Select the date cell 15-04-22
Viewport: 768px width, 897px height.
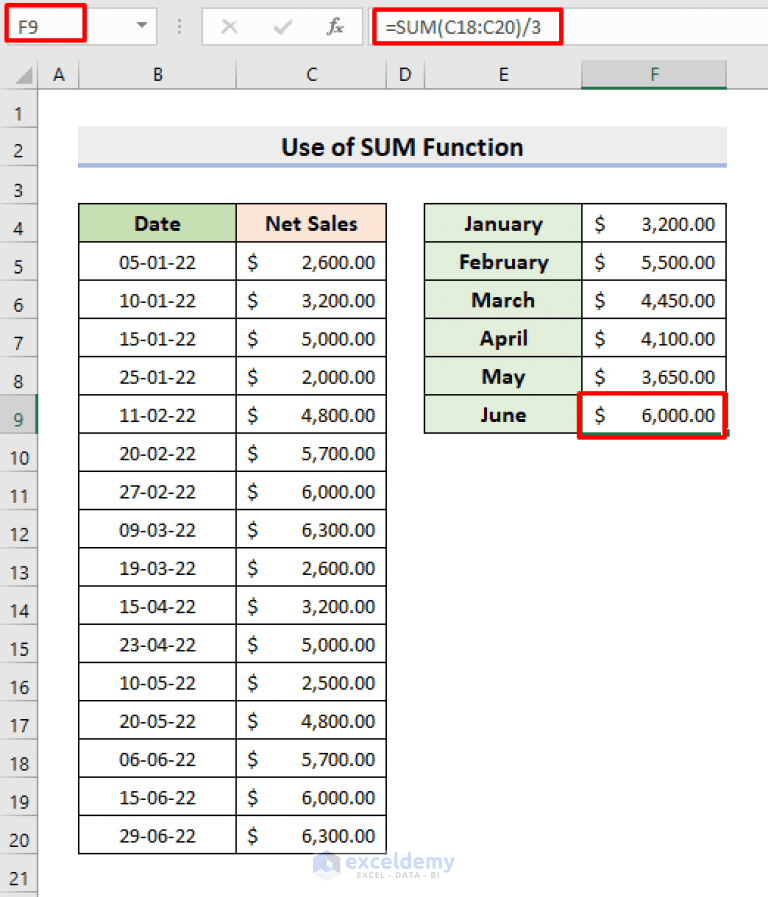click(x=157, y=606)
